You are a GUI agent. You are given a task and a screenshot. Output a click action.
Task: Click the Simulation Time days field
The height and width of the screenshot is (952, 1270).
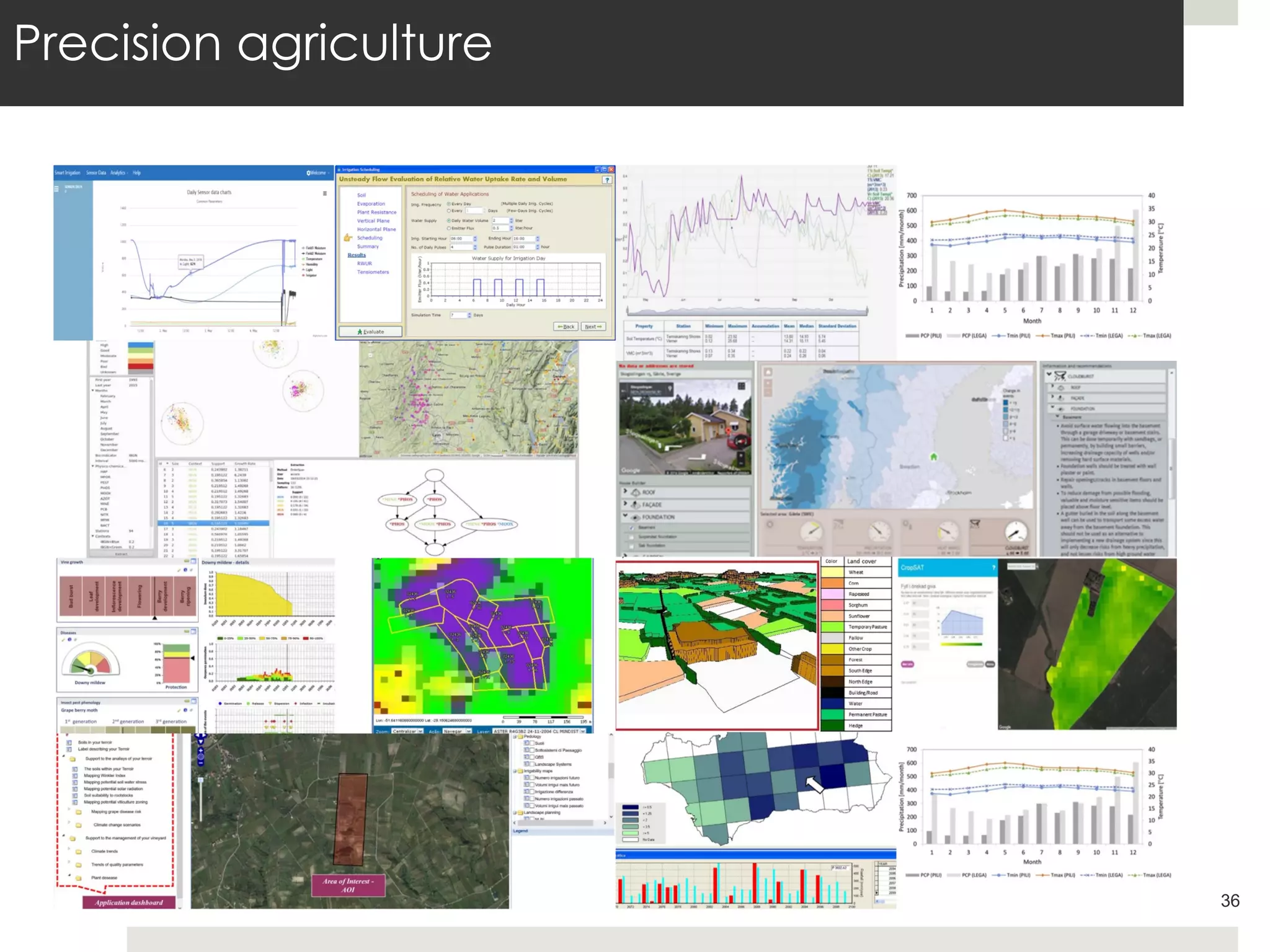click(x=458, y=315)
